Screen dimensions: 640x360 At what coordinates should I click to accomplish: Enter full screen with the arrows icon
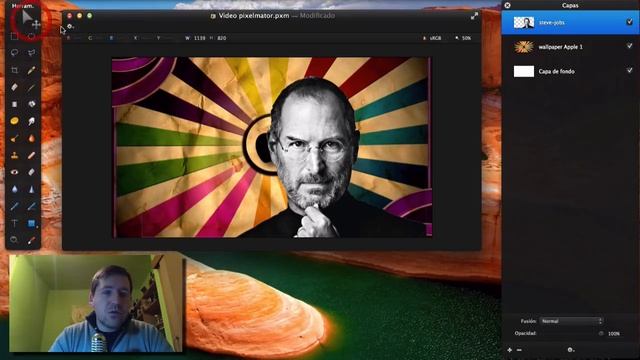[474, 16]
